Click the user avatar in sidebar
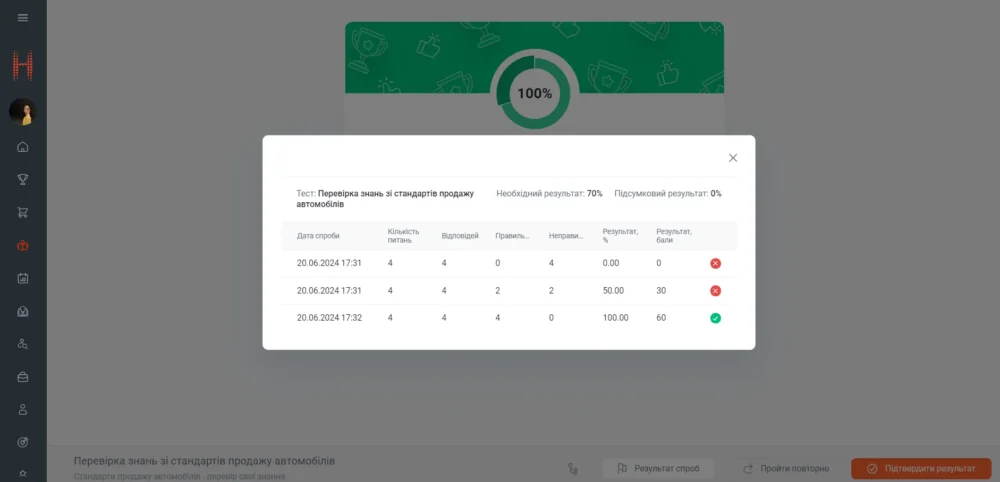The width and height of the screenshot is (1000, 482). [22, 112]
